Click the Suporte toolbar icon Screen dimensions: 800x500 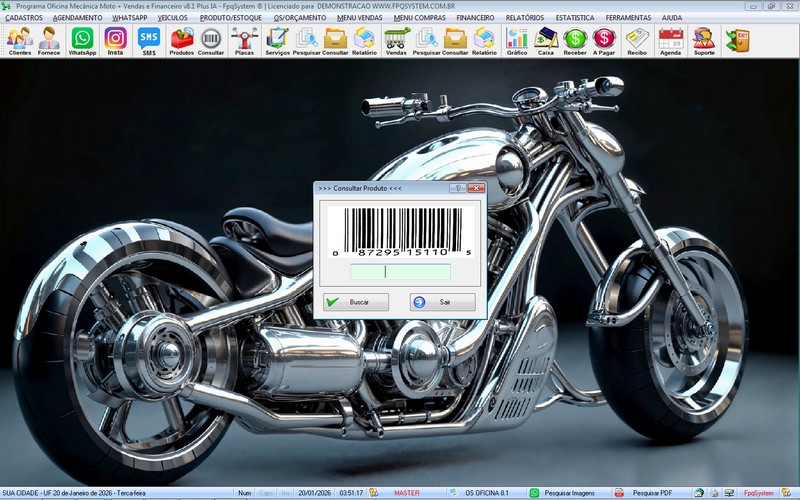point(704,40)
